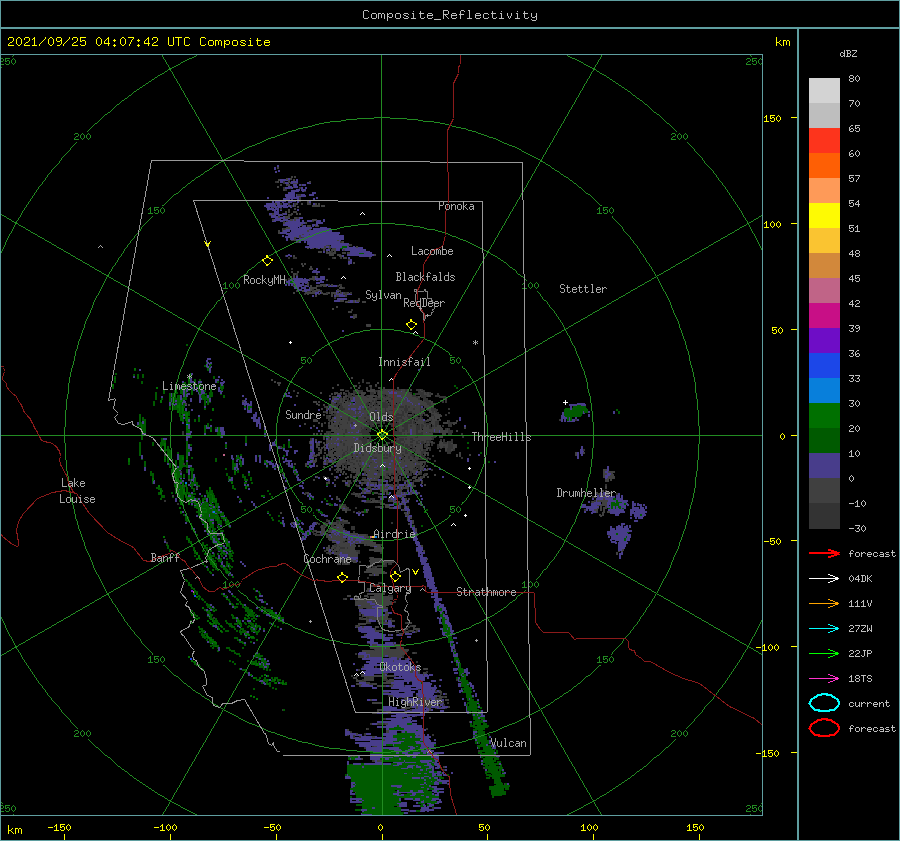
Task: Pick the slate purple swatch between 10 and 0
Action: point(824,465)
